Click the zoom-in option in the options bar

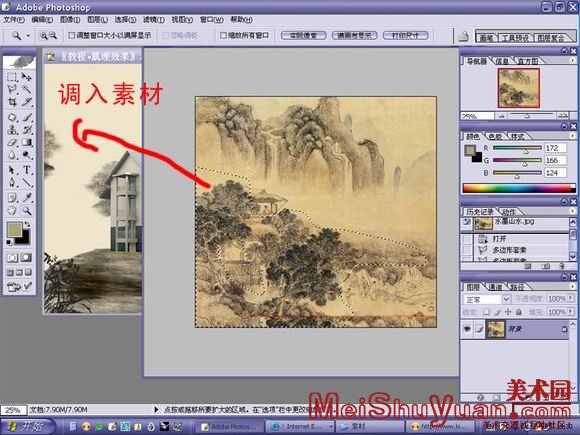pos(44,36)
